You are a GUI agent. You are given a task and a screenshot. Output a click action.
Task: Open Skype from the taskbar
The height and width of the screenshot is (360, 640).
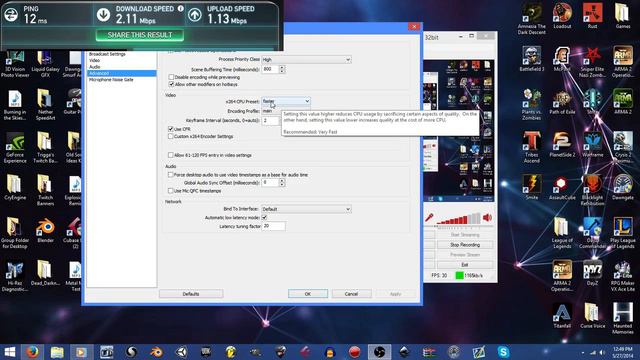(503, 351)
